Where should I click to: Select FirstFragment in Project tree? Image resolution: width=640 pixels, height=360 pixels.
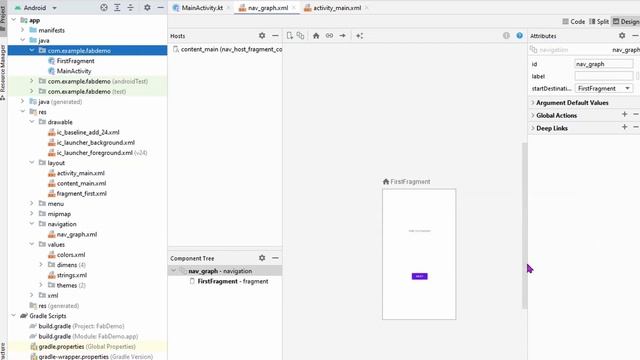(76, 61)
